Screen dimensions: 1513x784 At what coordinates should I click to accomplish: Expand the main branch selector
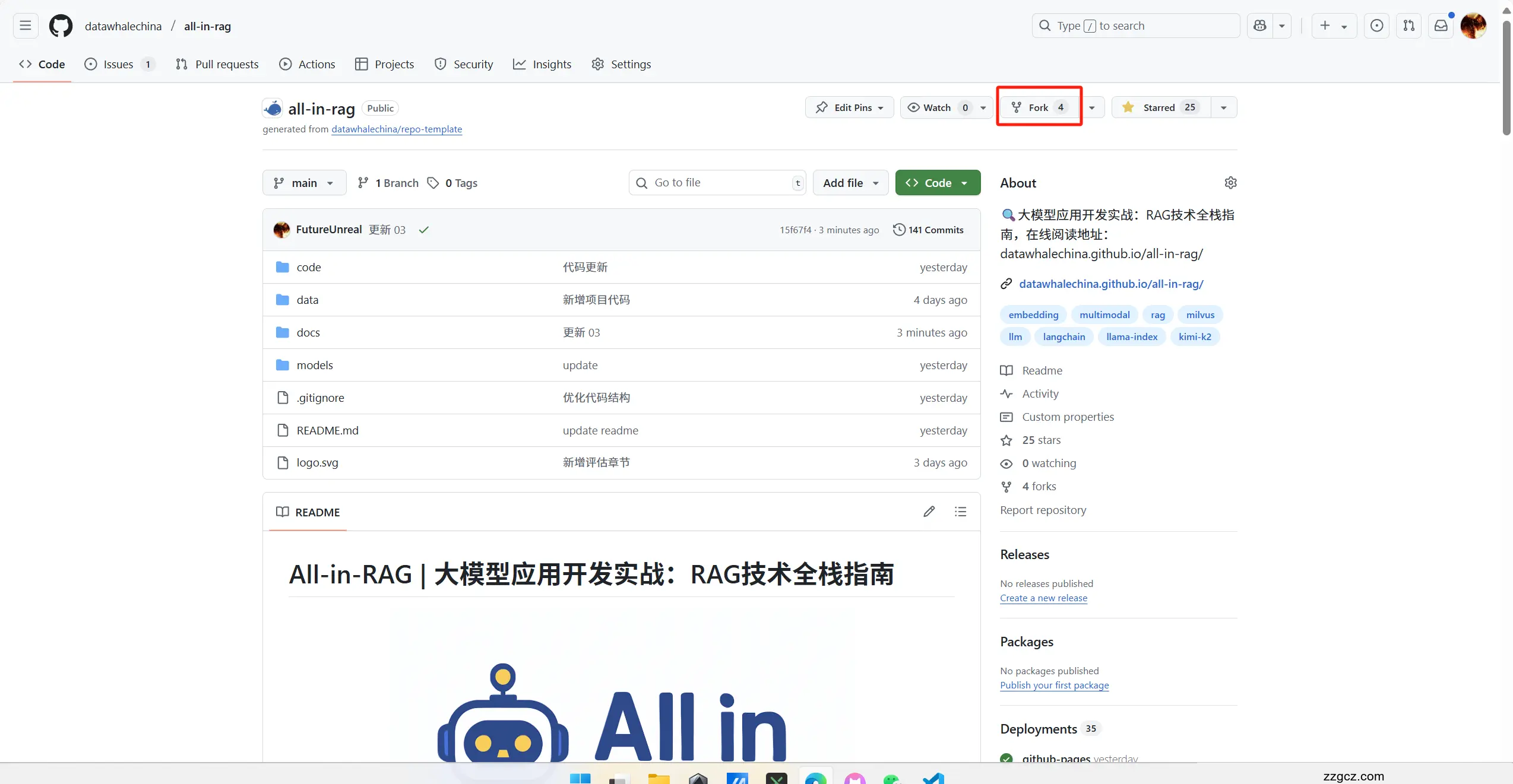pos(303,183)
